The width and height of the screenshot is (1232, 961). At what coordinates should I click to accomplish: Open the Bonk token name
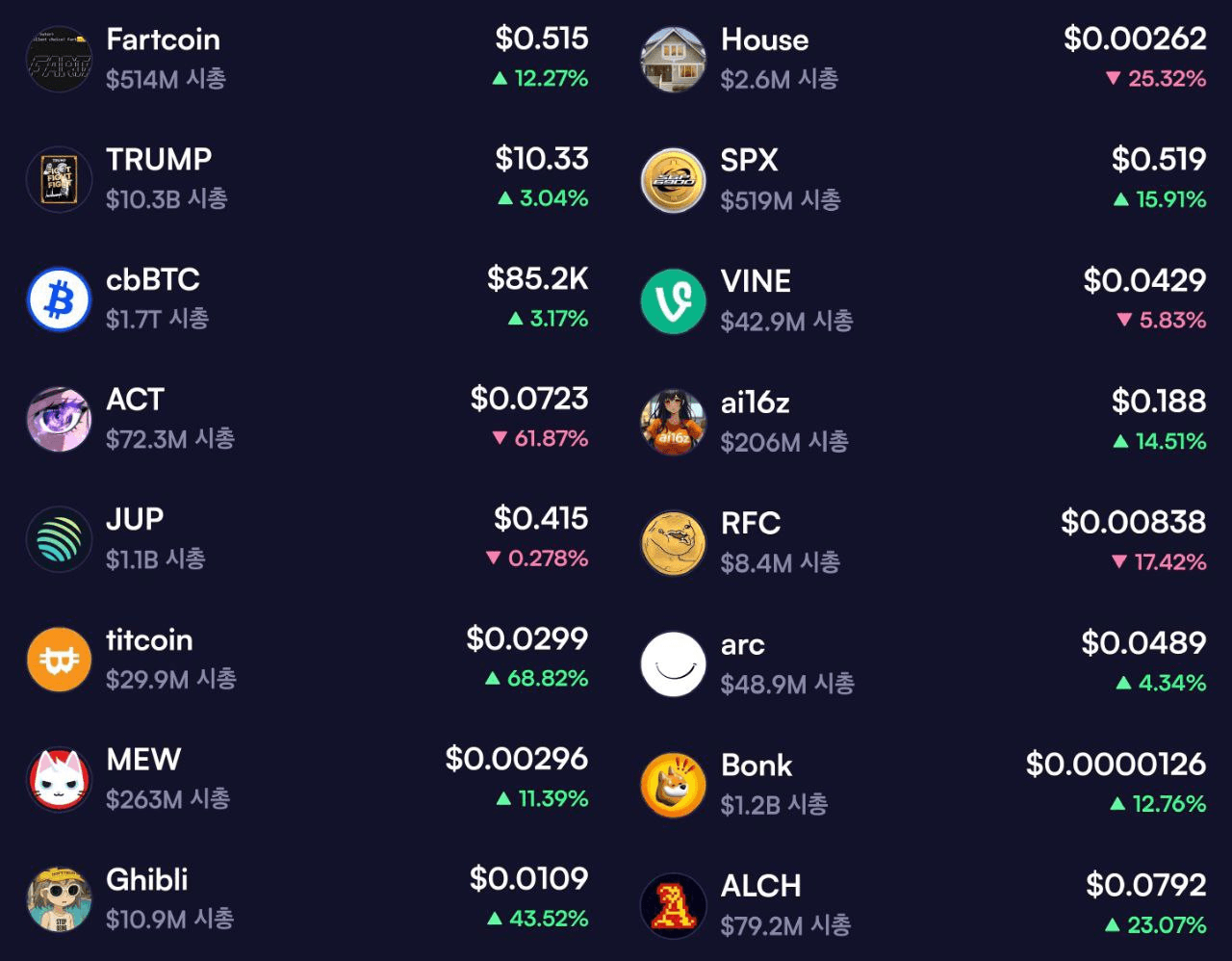[x=757, y=766]
